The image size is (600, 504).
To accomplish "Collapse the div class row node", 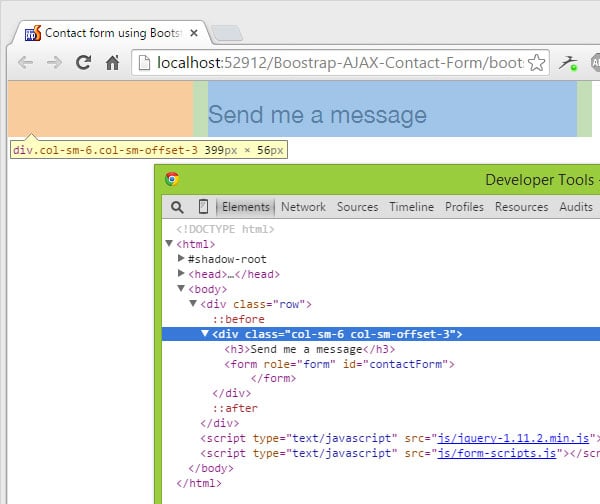I will (193, 303).
